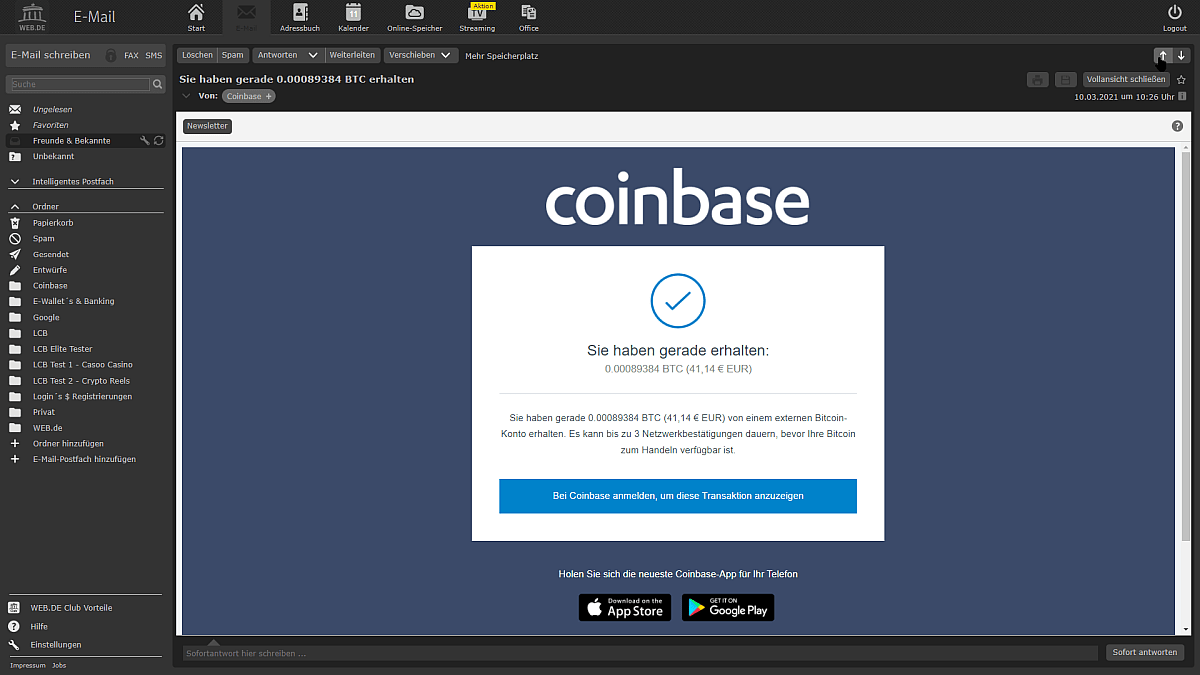Viewport: 1200px width, 675px height.
Task: Click the Newsletter tag
Action: pos(207,126)
